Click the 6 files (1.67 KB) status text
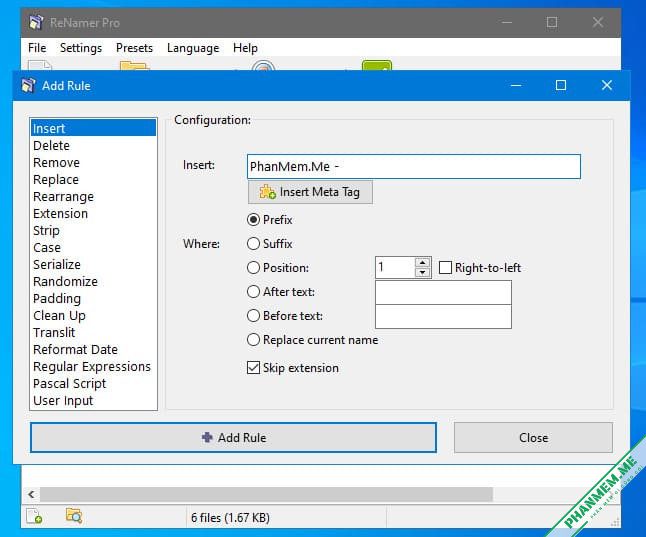Screen dimensions: 646x537 [x=230, y=518]
